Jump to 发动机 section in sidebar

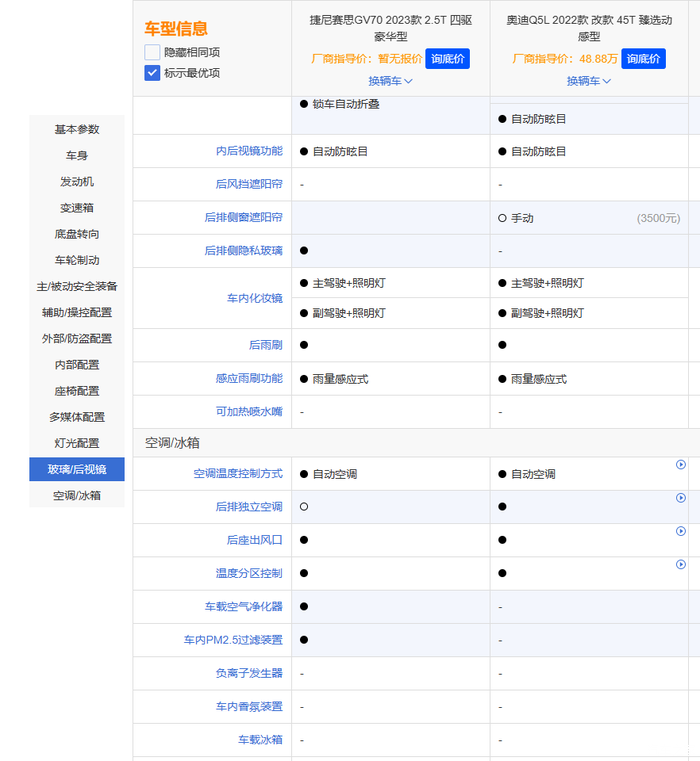pyautogui.click(x=77, y=182)
